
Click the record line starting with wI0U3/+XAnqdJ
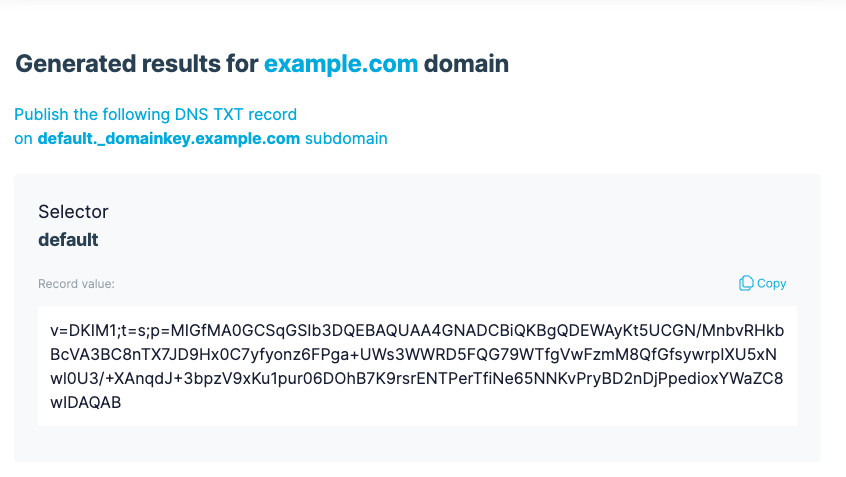pyautogui.click(x=417, y=379)
